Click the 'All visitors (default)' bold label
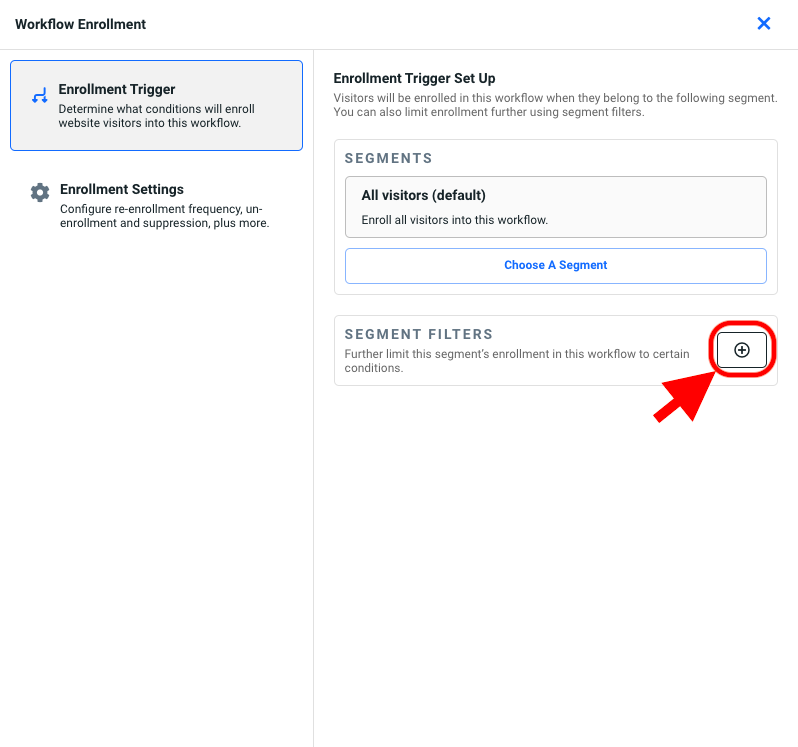This screenshot has width=798, height=747. pos(423,196)
